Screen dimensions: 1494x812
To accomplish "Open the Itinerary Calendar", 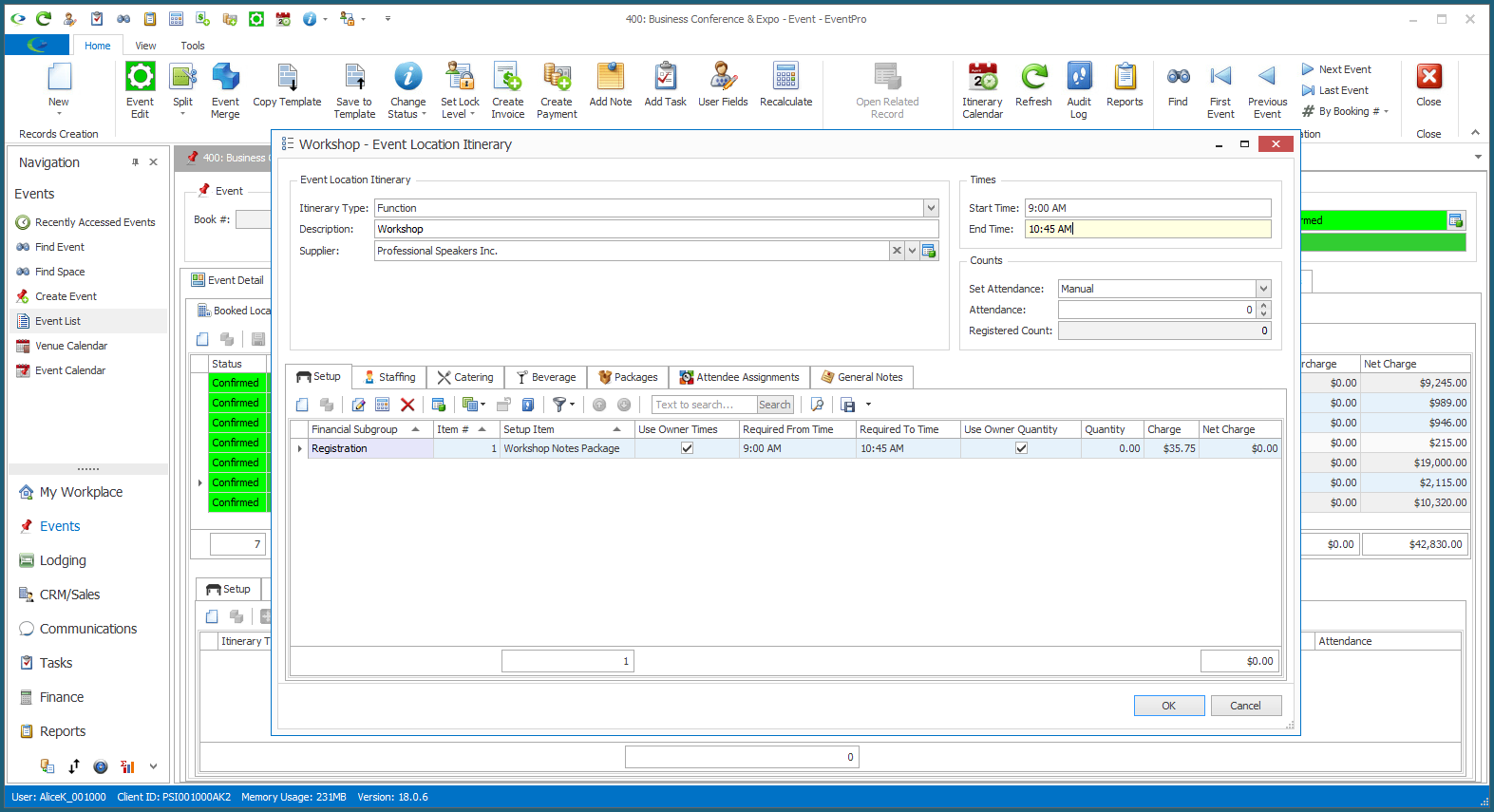I will click(x=982, y=90).
